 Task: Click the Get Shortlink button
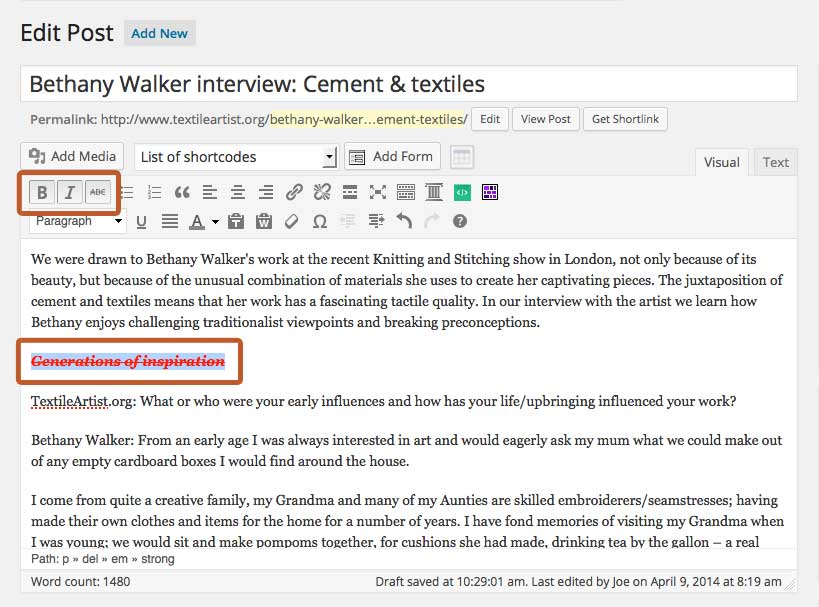pyautogui.click(x=625, y=119)
